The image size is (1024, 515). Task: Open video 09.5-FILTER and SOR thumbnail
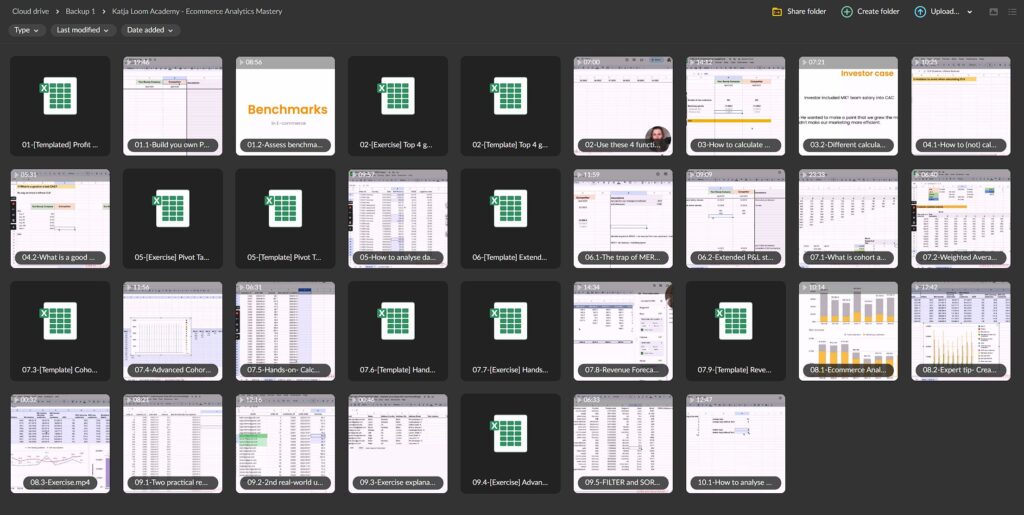click(x=623, y=443)
